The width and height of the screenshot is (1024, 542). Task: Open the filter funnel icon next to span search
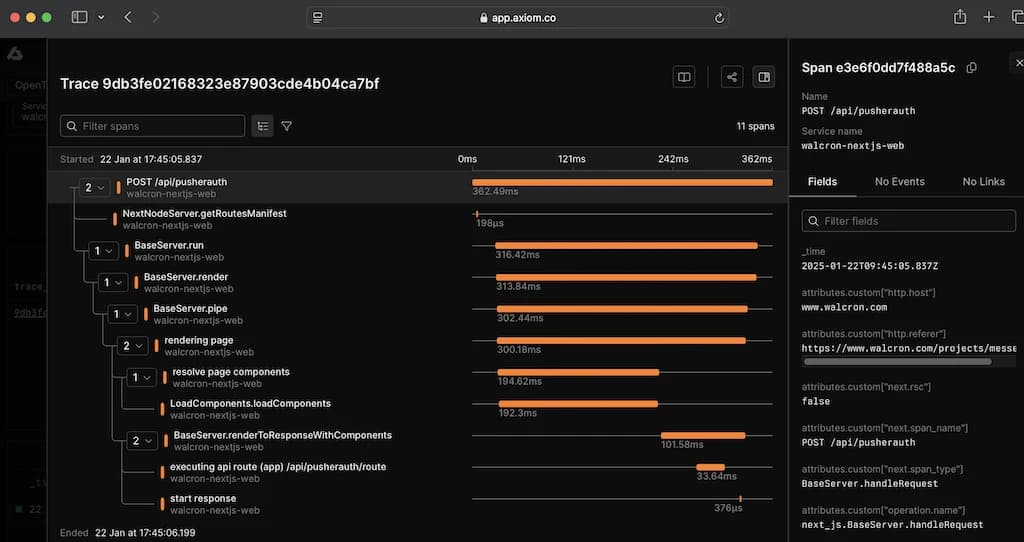[x=287, y=126]
